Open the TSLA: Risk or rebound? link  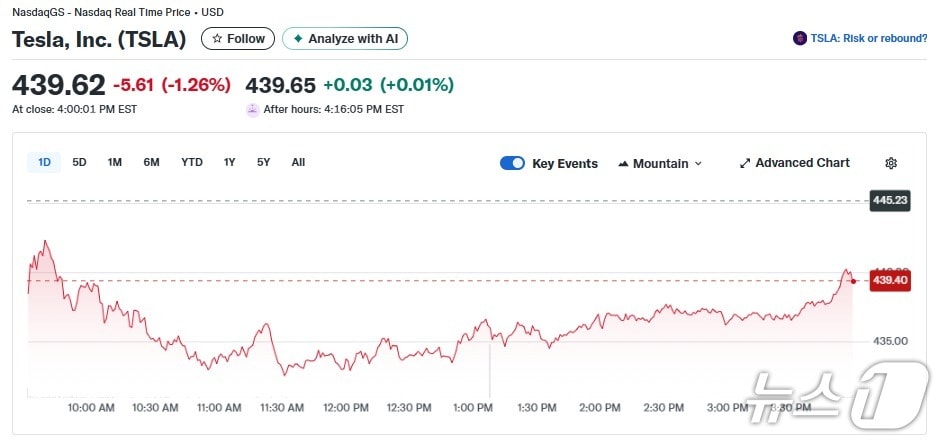coord(867,39)
